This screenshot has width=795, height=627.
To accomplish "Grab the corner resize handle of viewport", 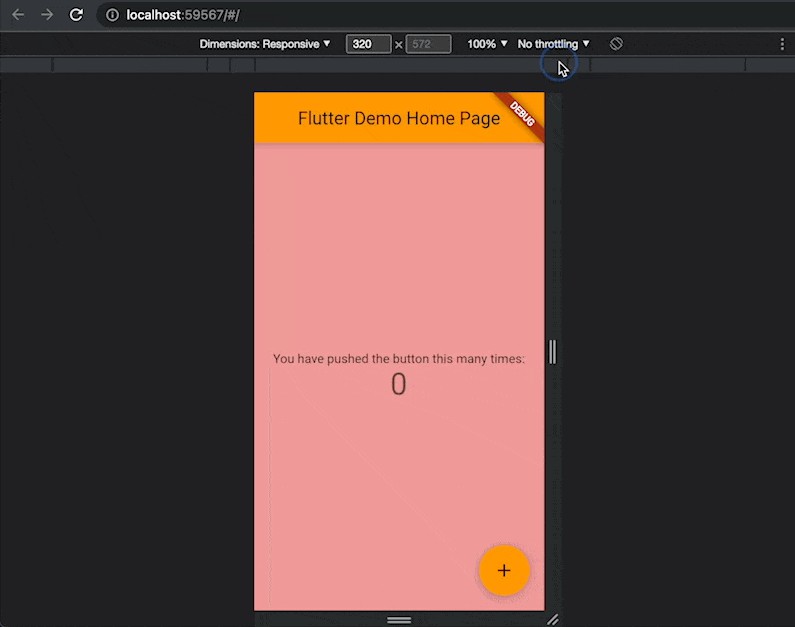I will tap(552, 619).
